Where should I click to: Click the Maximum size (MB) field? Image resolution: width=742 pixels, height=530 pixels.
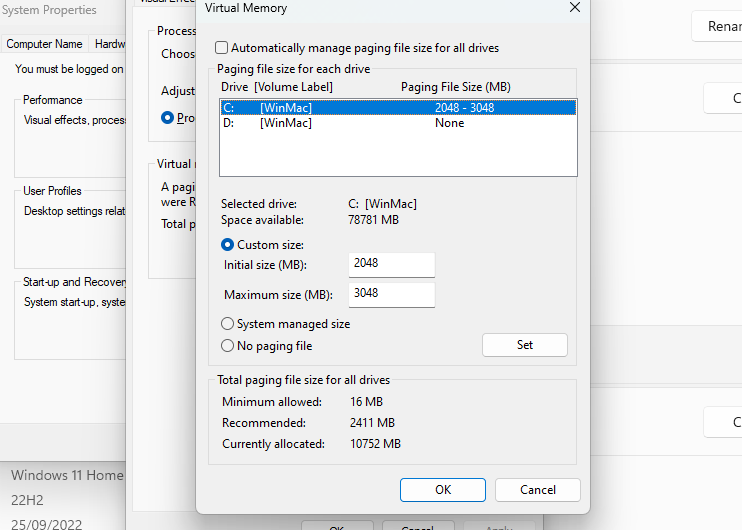point(391,295)
